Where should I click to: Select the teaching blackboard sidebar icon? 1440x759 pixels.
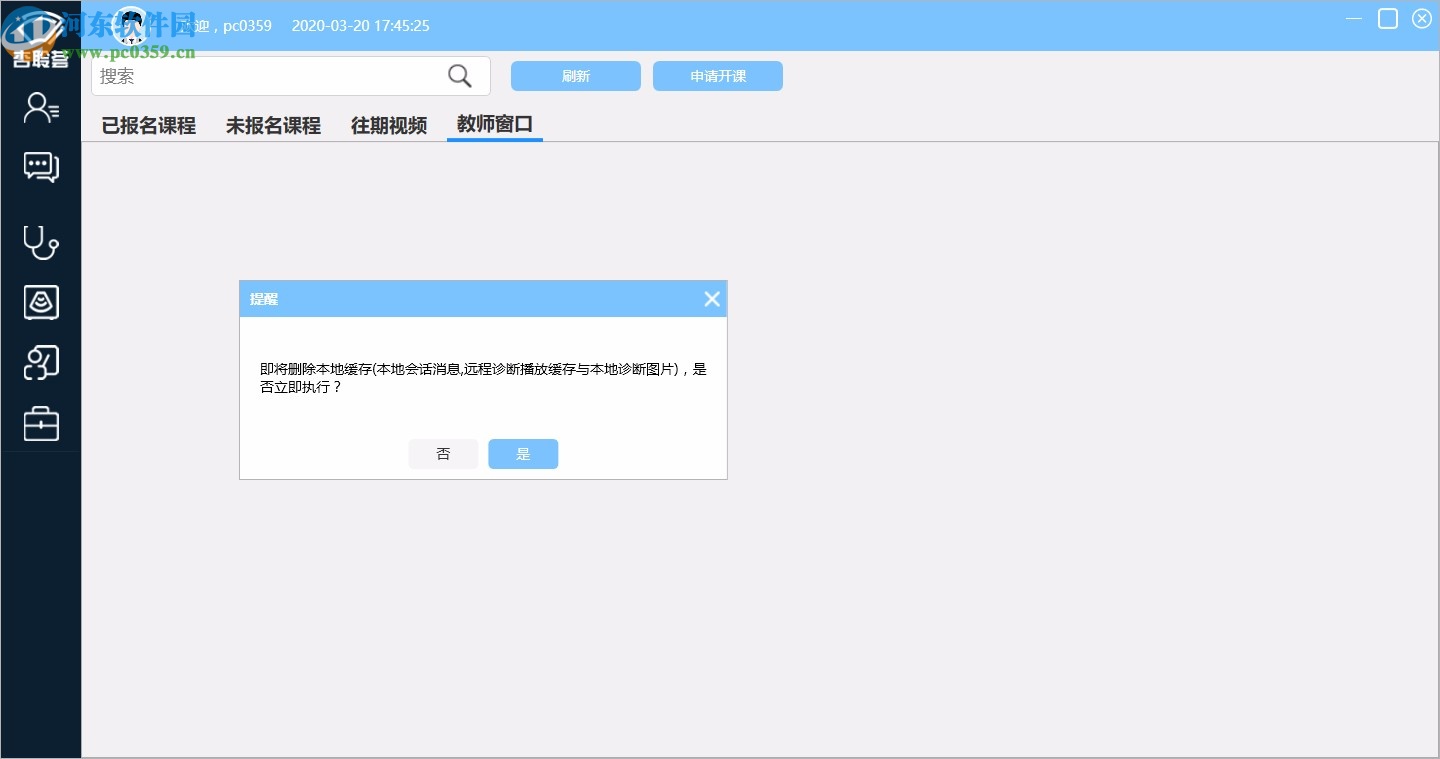click(40, 362)
